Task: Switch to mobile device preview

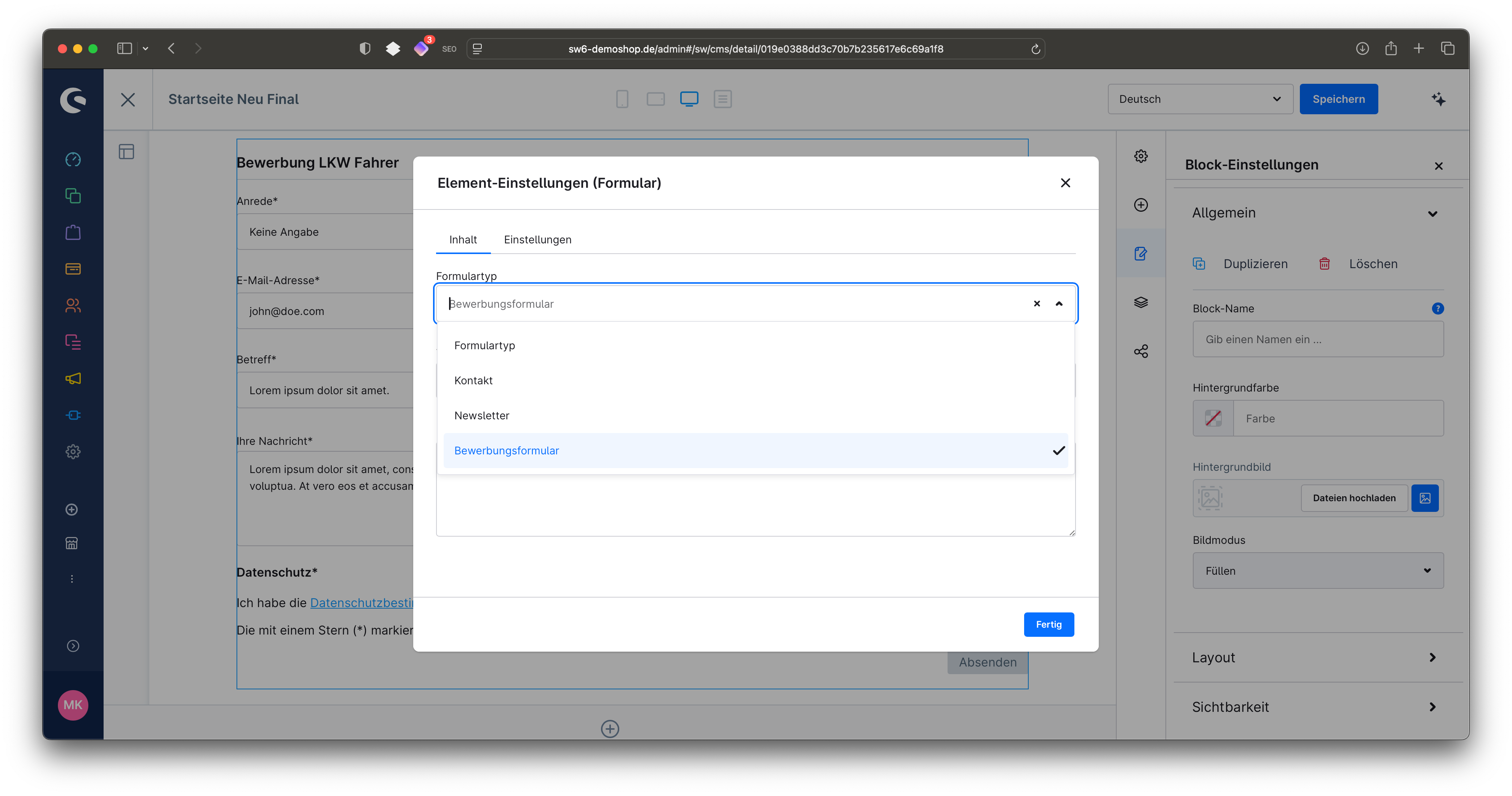Action: tap(622, 99)
